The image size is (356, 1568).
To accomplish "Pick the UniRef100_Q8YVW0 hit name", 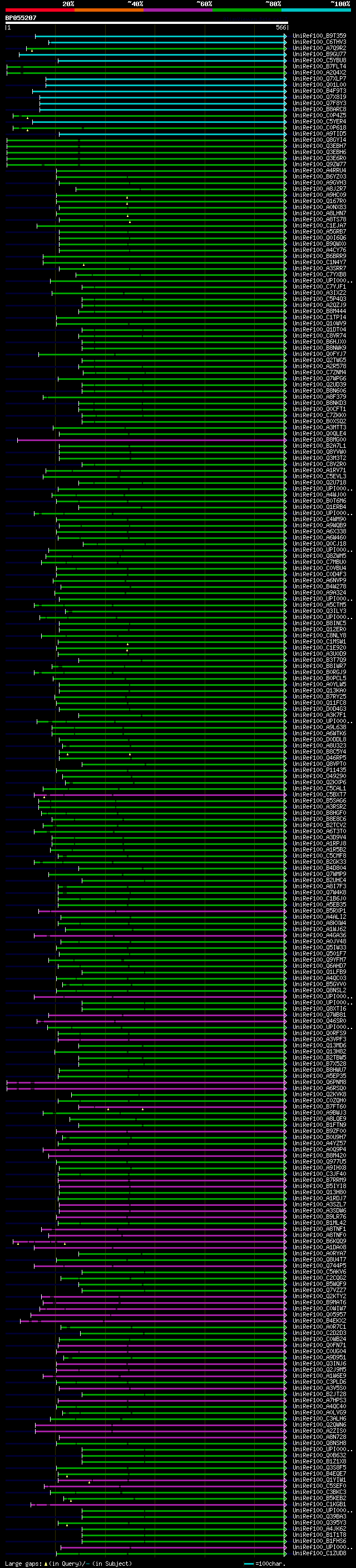I will tap(319, 452).
